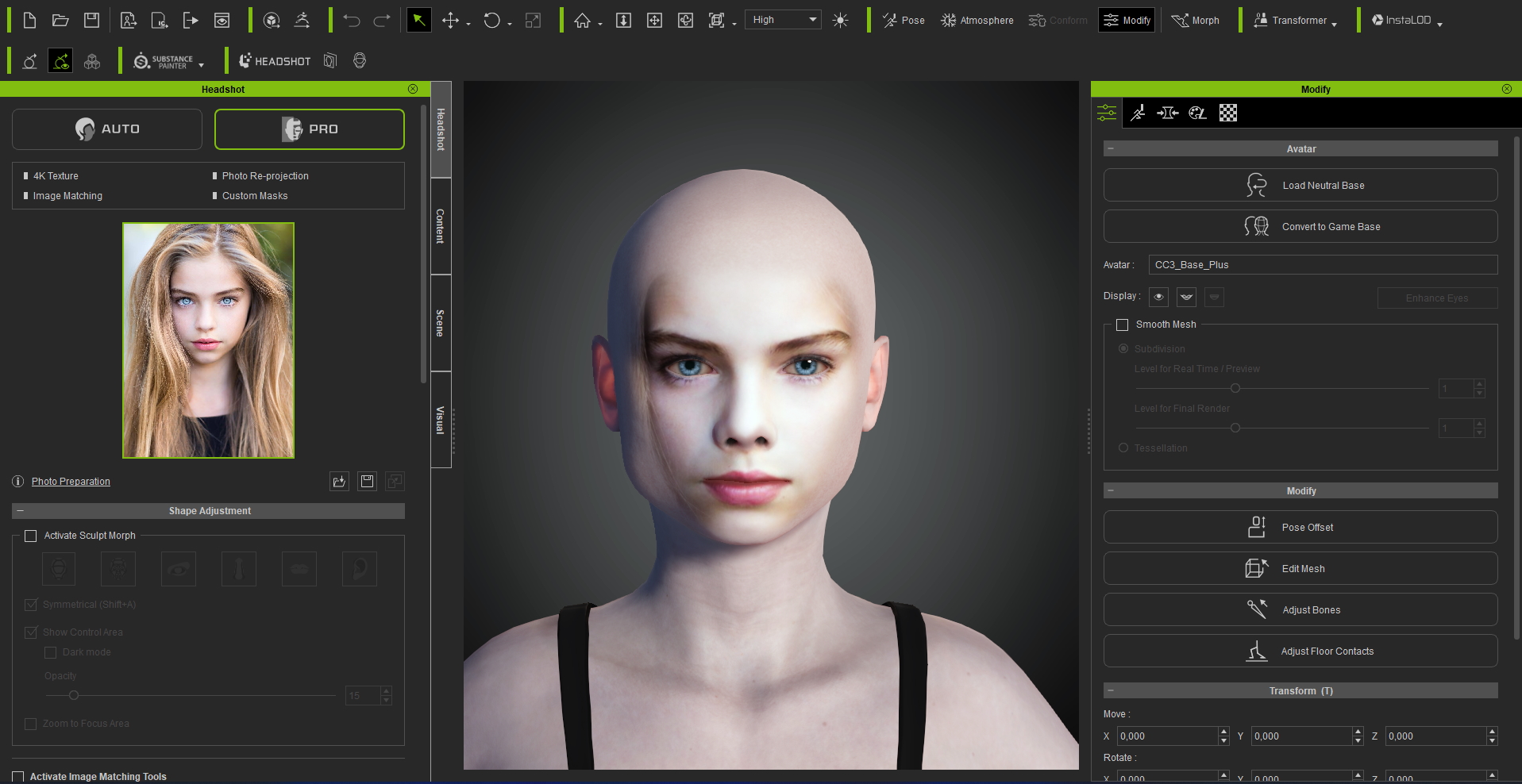Toggle Symmetrical (Shift+A) checkbox
The image size is (1522, 784).
[31, 605]
